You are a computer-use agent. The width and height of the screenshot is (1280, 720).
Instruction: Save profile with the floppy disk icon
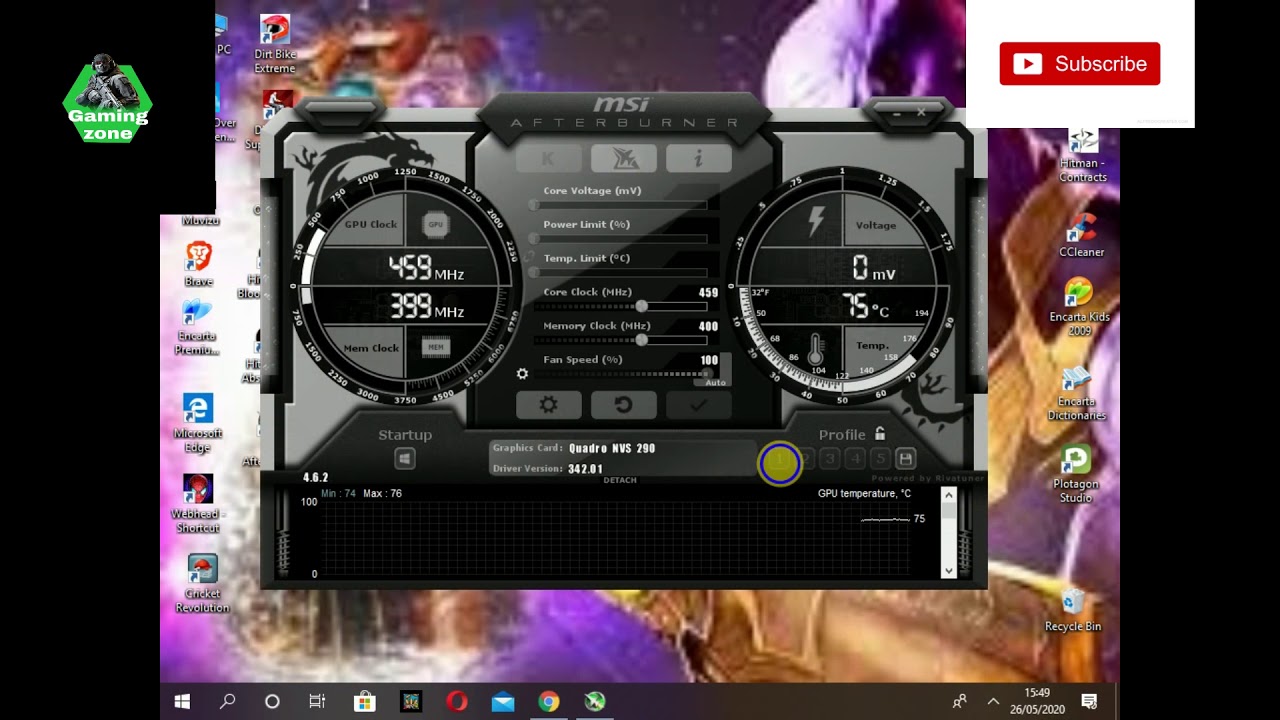[x=905, y=459]
